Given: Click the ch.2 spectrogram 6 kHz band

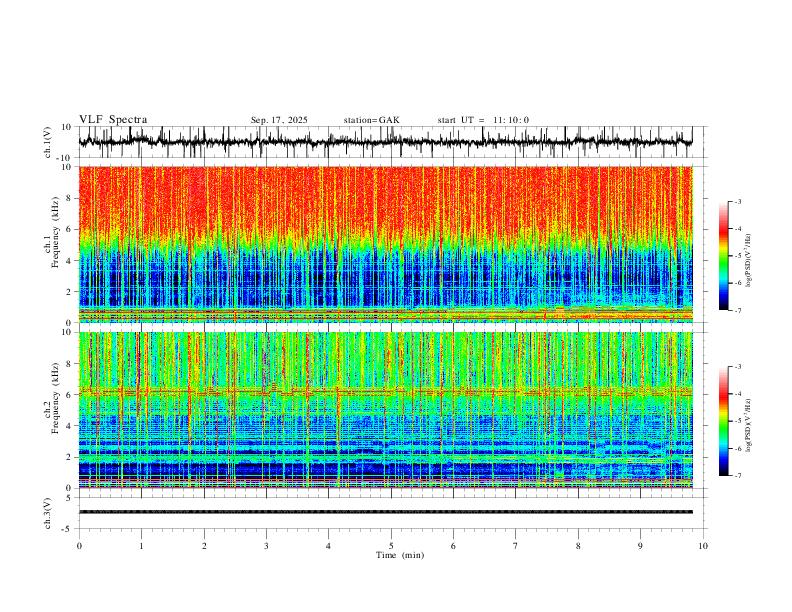Looking at the screenshot, I should pyautogui.click(x=386, y=392).
